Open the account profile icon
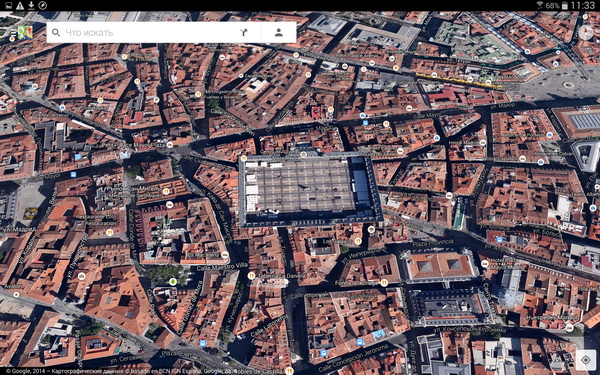The height and width of the screenshot is (375, 600). 279,32
